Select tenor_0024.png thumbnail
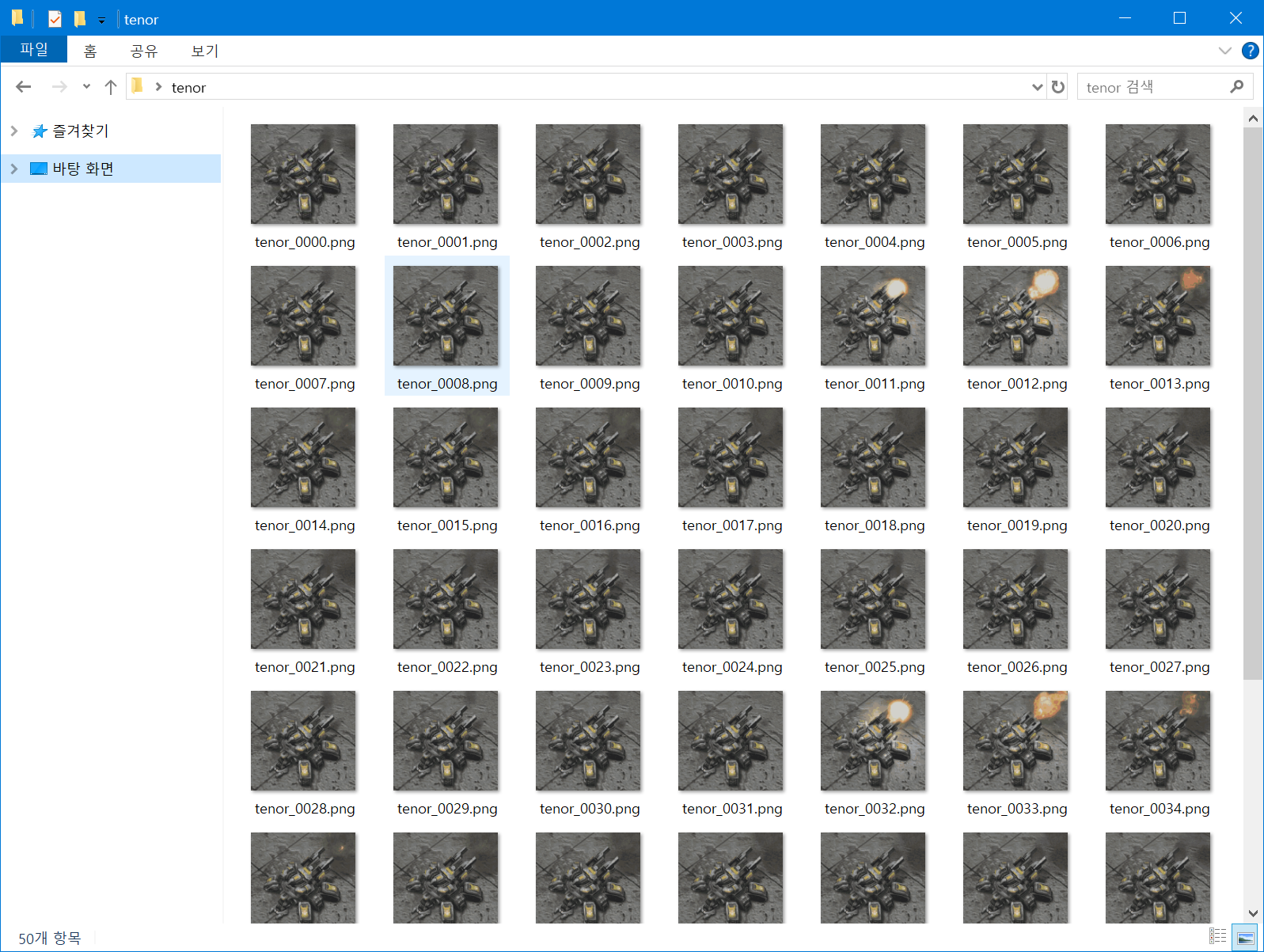This screenshot has width=1264, height=952. pos(731,599)
